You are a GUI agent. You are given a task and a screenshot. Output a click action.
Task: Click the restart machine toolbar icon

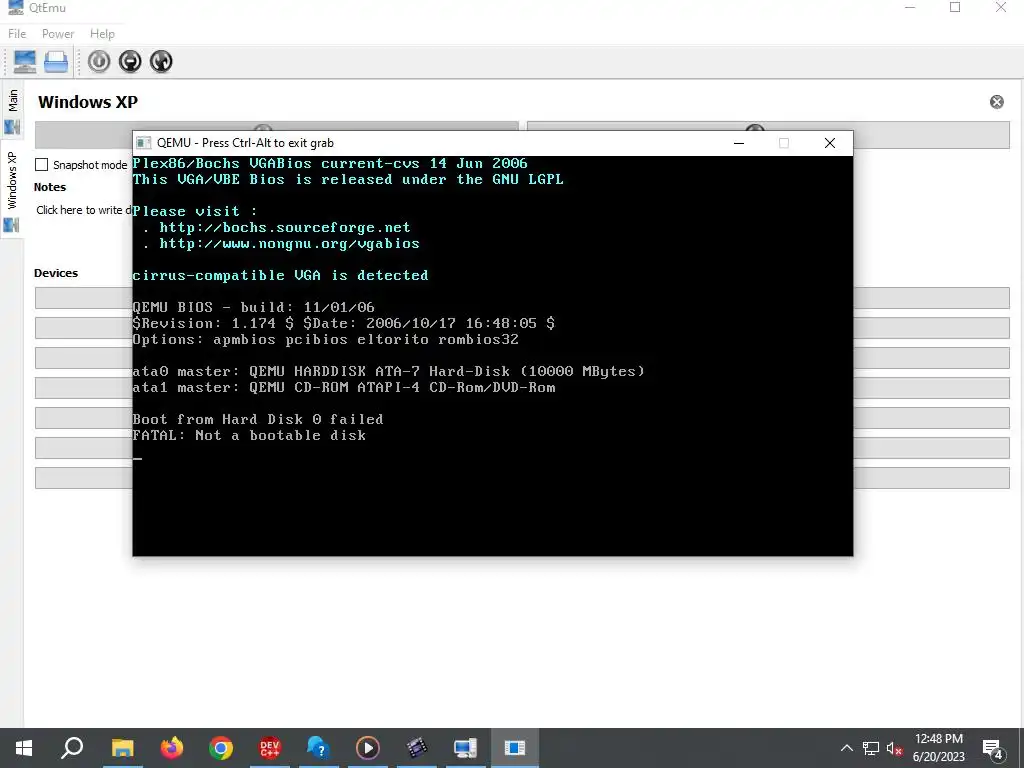(161, 61)
